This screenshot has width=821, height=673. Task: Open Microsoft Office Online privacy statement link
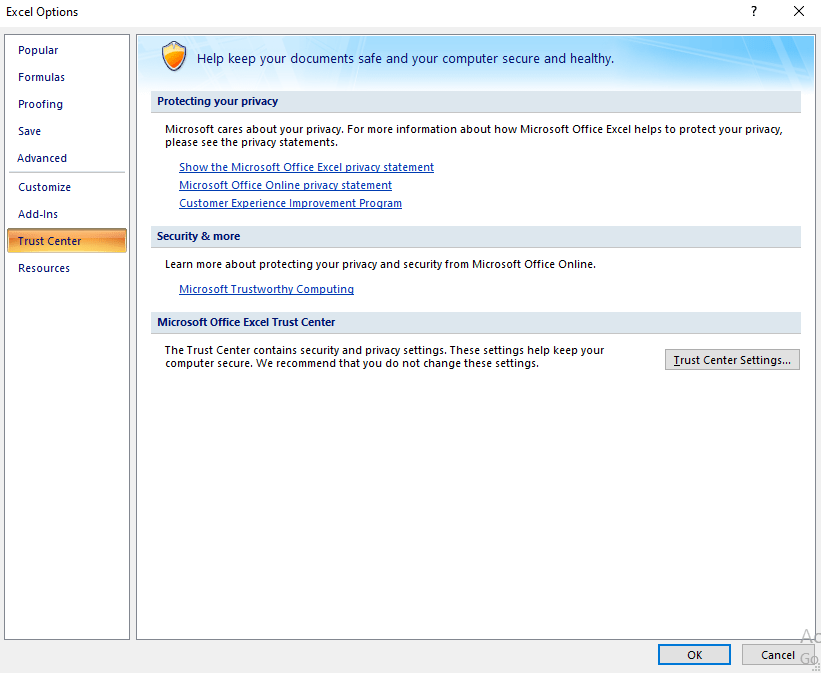click(285, 185)
